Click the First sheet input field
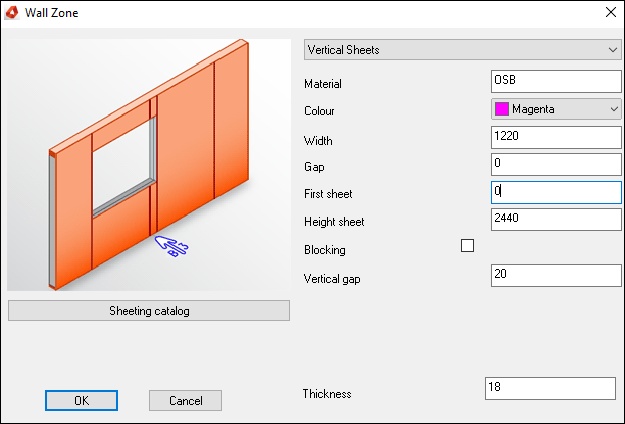 pyautogui.click(x=556, y=192)
